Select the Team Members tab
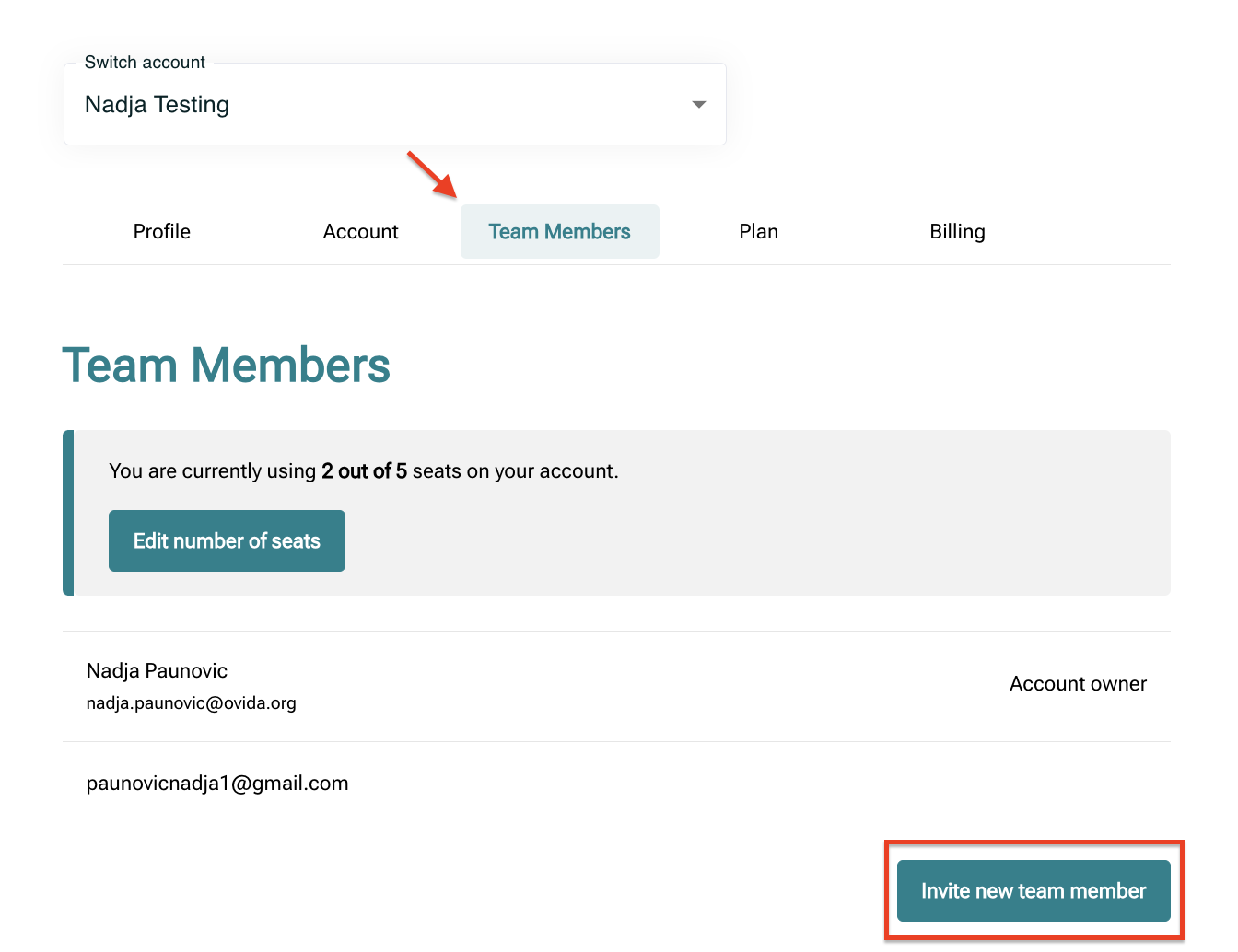This screenshot has width=1238, height=952. coord(560,231)
